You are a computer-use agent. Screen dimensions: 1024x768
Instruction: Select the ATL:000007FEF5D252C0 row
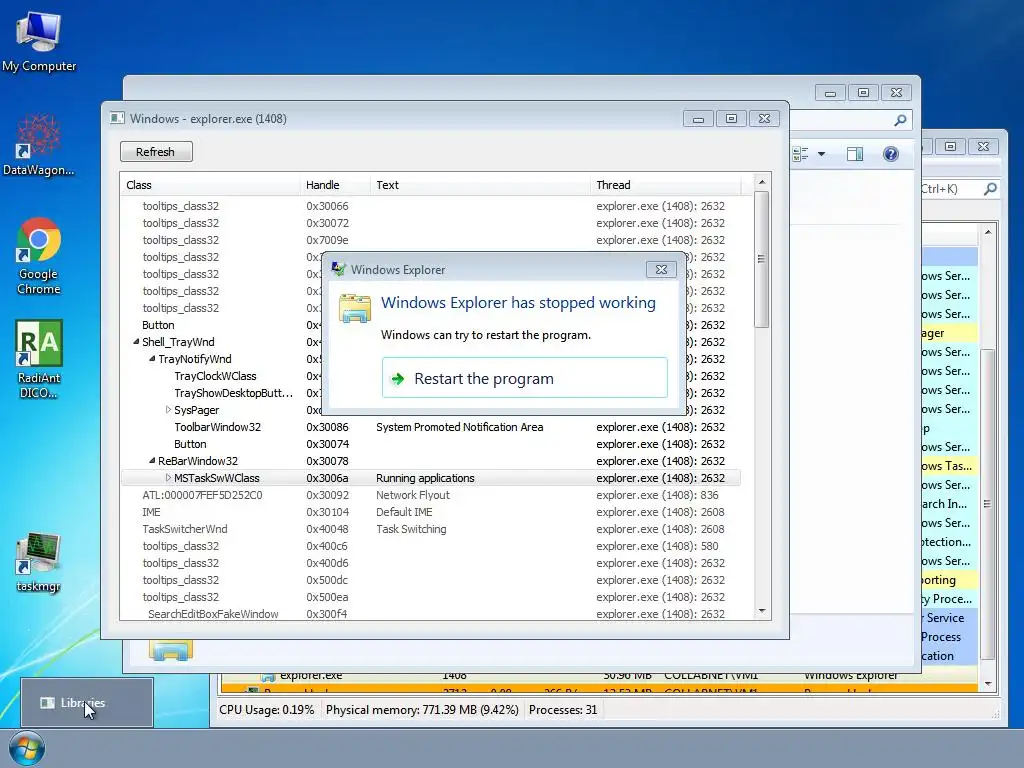coord(430,494)
